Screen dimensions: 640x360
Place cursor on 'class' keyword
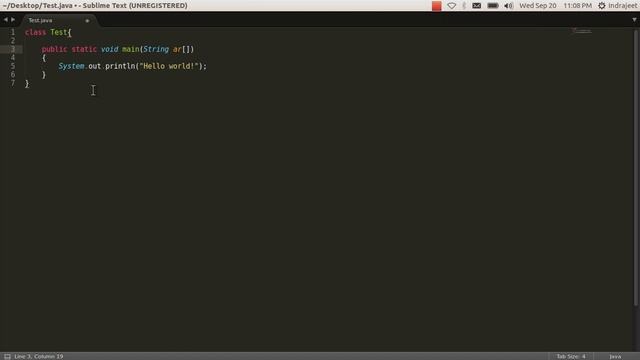tap(36, 32)
